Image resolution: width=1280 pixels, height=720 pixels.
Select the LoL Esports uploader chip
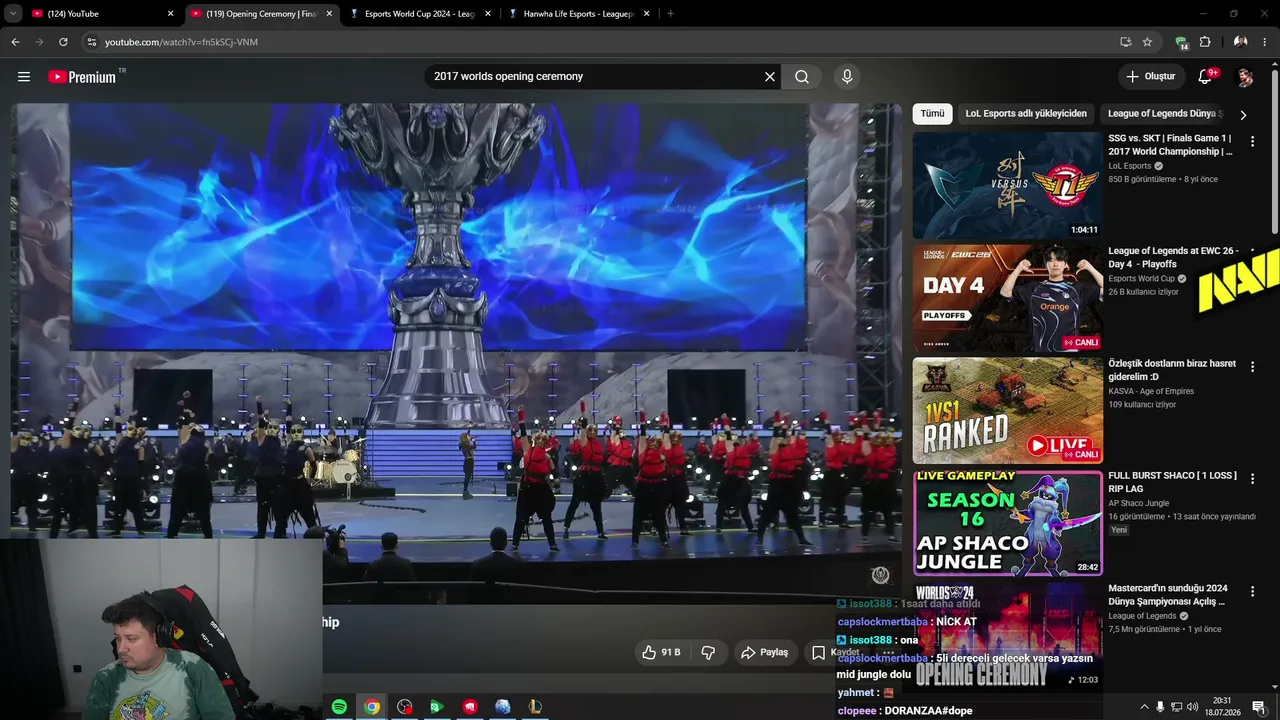coord(1026,114)
